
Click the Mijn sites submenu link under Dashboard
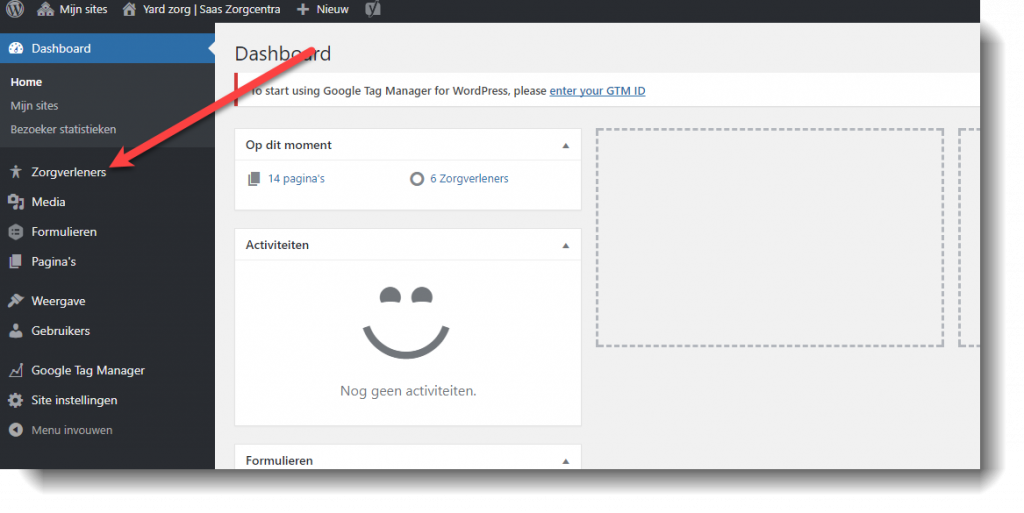coord(34,106)
